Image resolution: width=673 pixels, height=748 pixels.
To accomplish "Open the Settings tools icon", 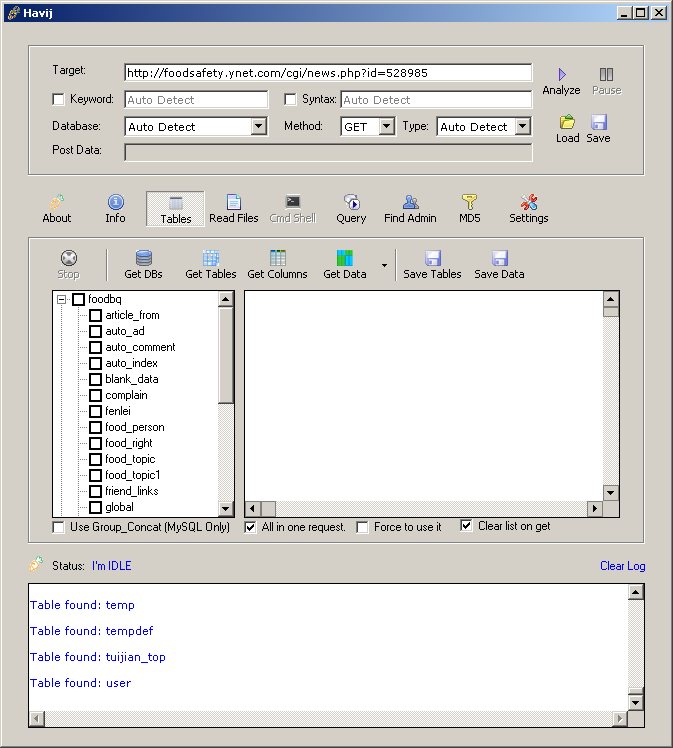I will [528, 202].
